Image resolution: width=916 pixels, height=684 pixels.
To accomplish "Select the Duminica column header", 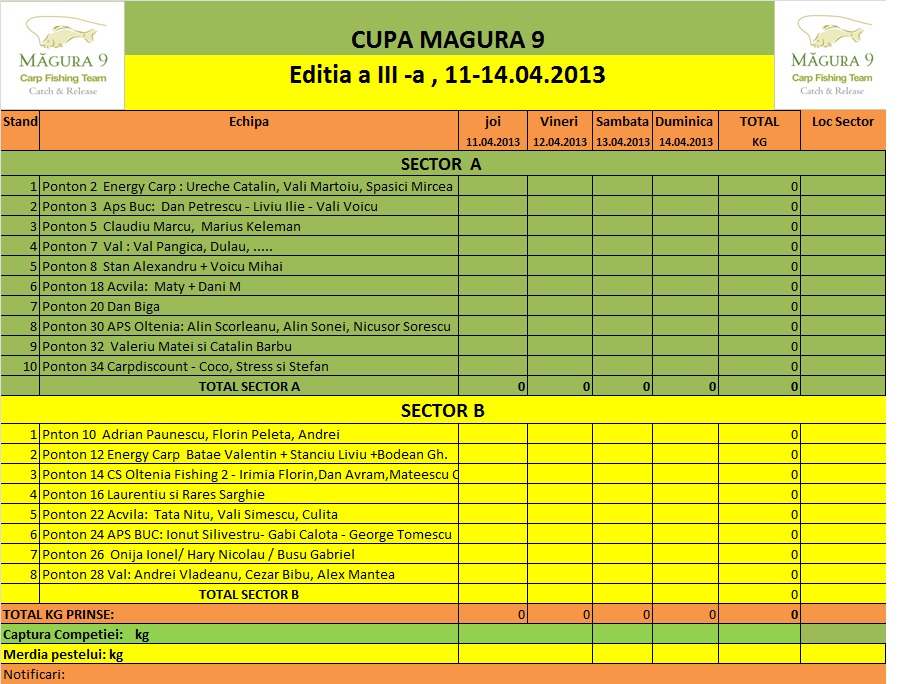I will 684,130.
